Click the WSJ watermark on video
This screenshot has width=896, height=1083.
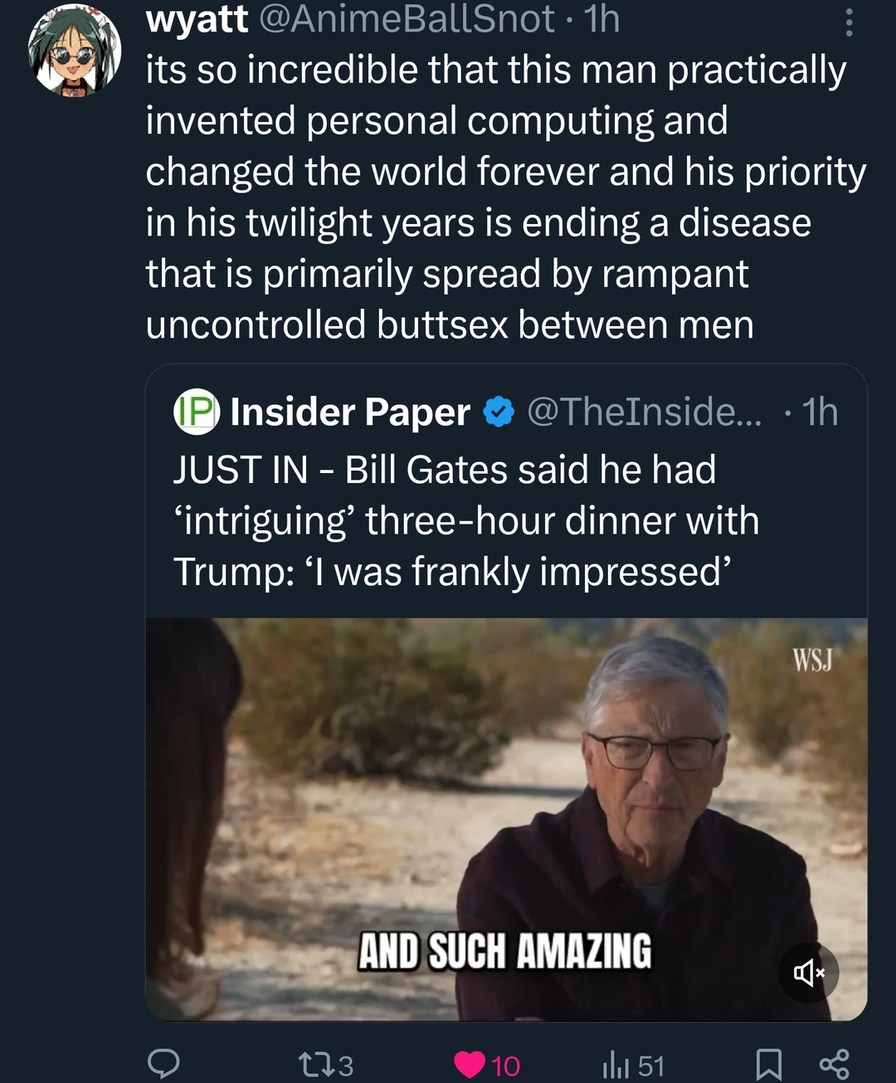point(813,660)
